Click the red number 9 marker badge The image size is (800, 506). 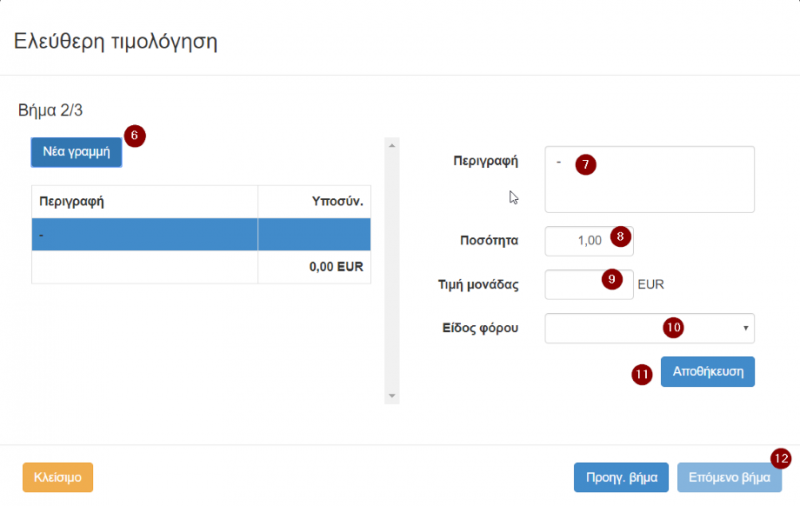pos(612,280)
